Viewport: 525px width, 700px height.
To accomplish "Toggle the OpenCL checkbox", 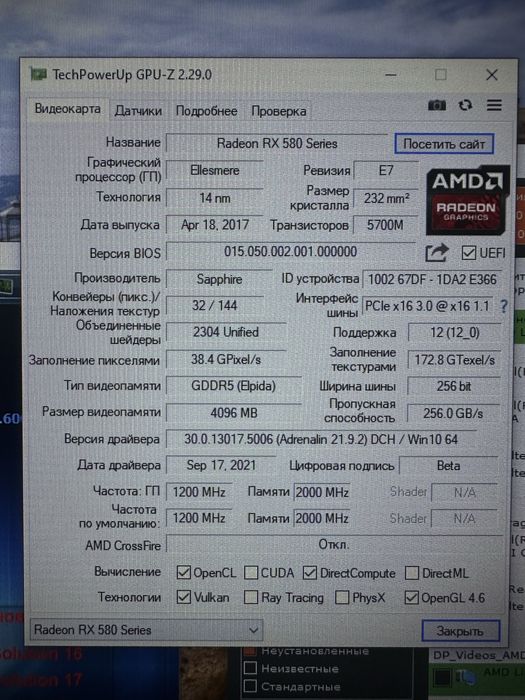I will coord(183,572).
